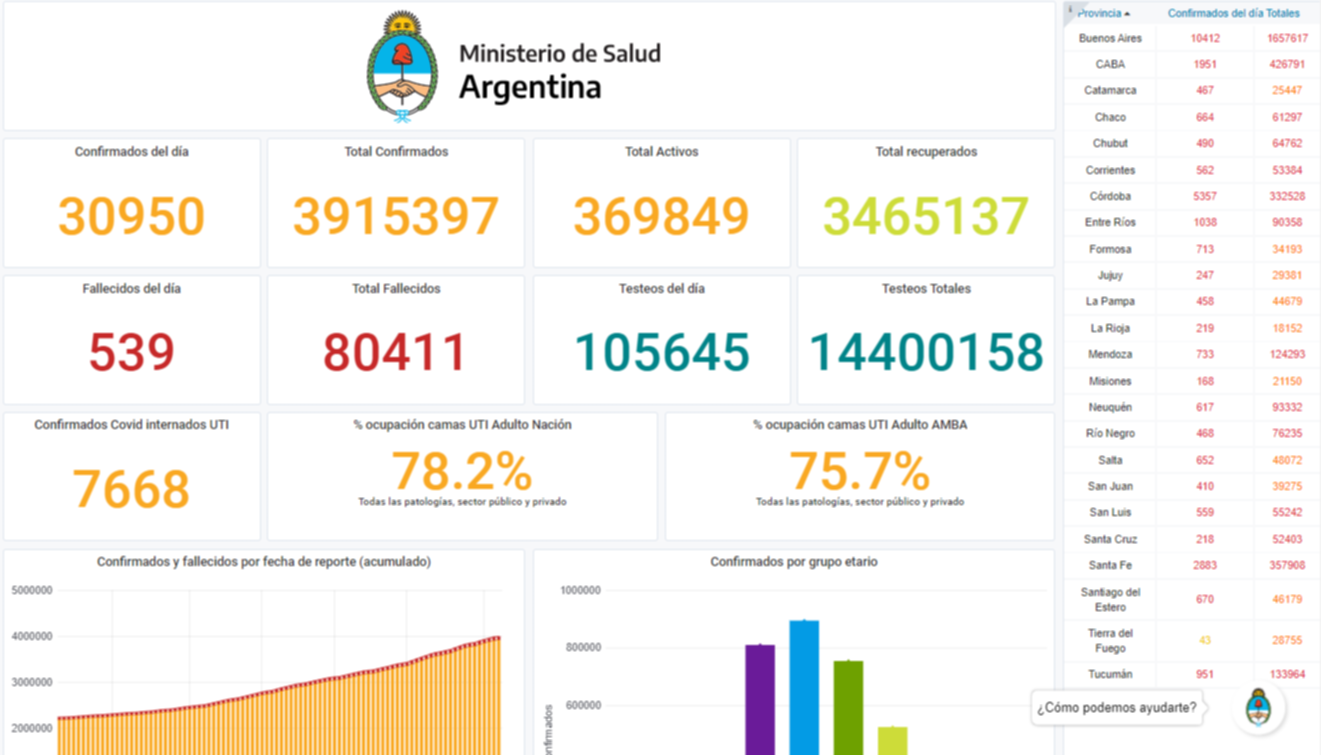Click the info corner icon on the province table

coord(1070,9)
